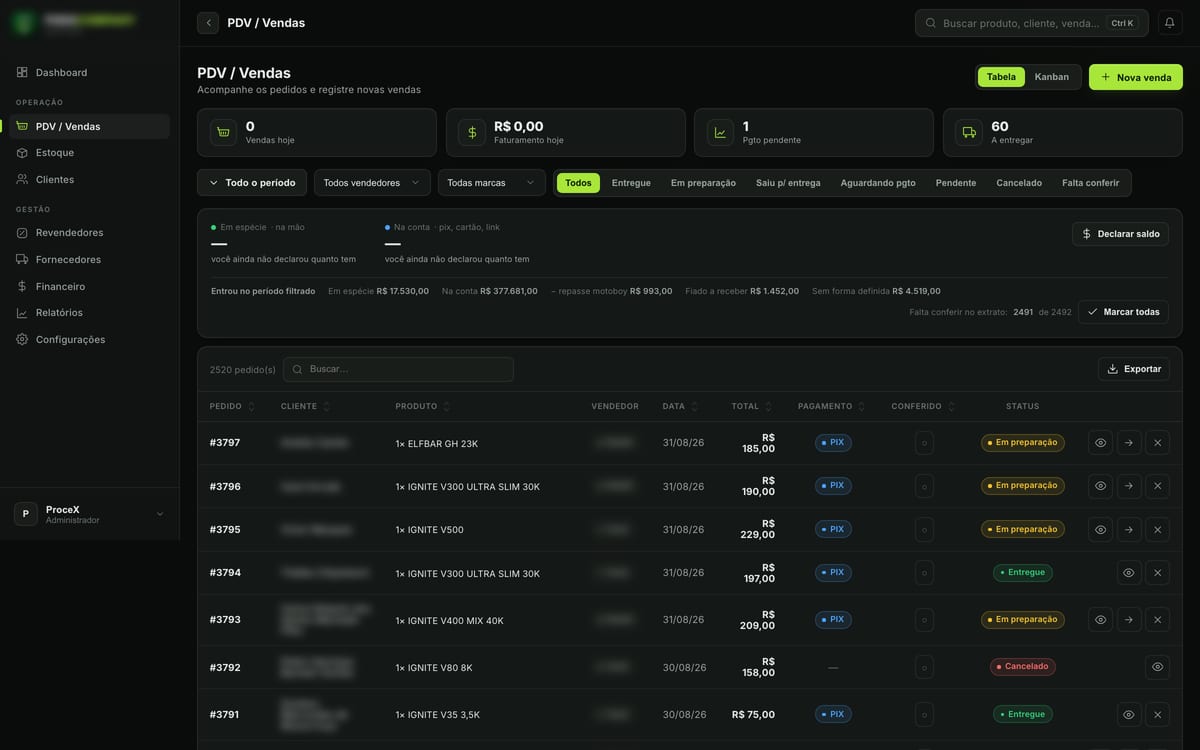Open the notifications bell
Viewport: 1200px width, 750px height.
coord(1170,23)
